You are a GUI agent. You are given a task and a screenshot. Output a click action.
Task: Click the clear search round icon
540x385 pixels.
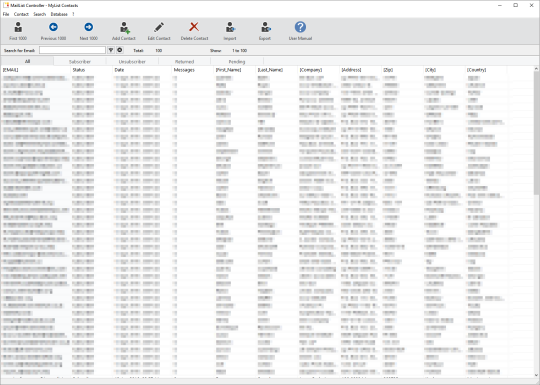(120, 50)
